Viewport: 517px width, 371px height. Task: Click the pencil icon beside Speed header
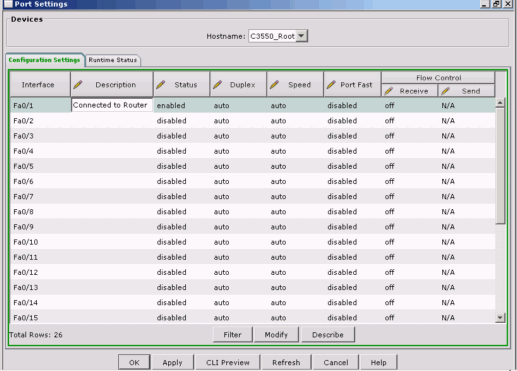(x=275, y=85)
